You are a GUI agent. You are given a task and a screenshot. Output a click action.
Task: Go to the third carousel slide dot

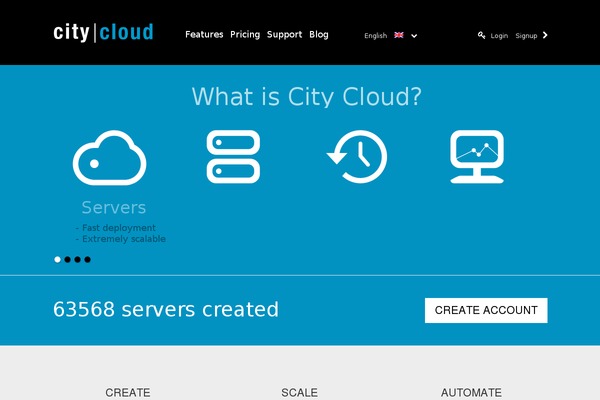[x=77, y=260]
